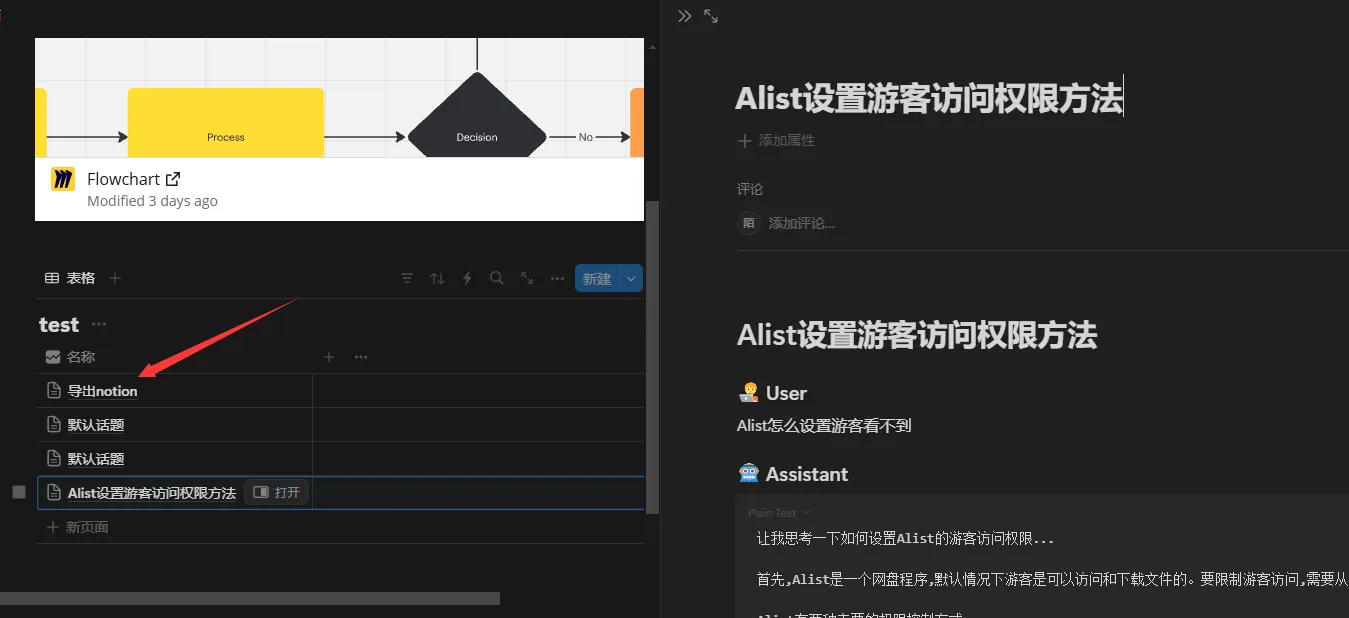
Task: Click 新页面 to add a row
Action: [x=78, y=527]
